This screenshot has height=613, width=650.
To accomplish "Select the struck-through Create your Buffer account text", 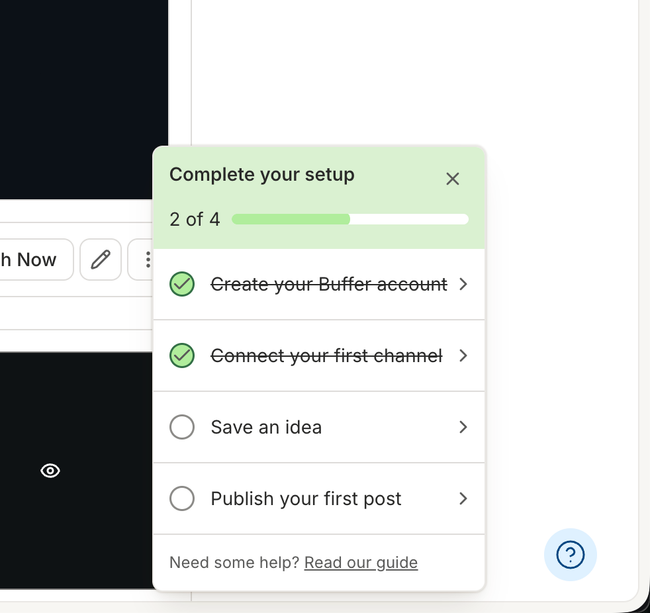I will tap(329, 284).
